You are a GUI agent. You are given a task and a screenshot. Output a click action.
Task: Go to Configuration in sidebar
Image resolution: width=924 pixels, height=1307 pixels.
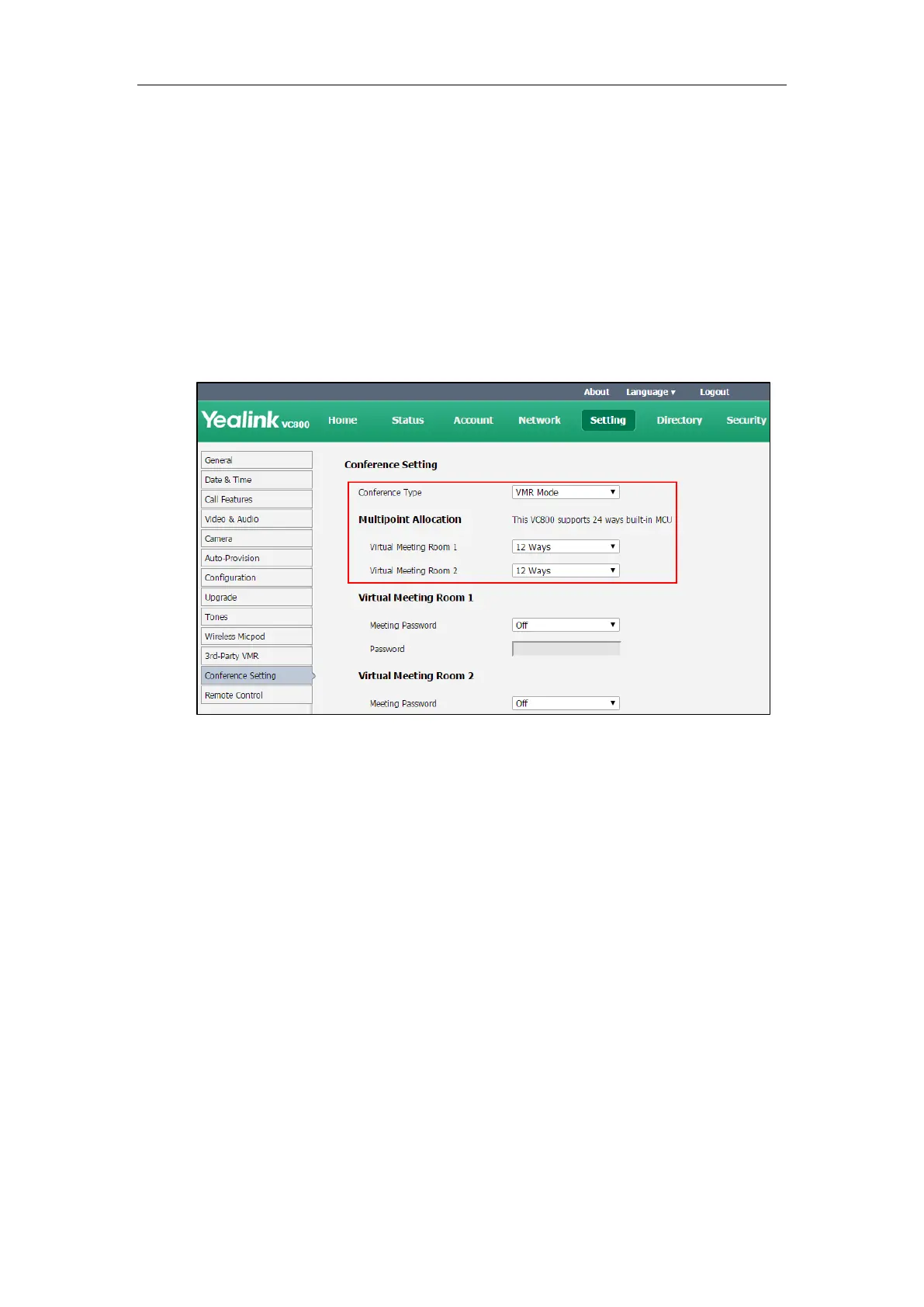coord(257,577)
